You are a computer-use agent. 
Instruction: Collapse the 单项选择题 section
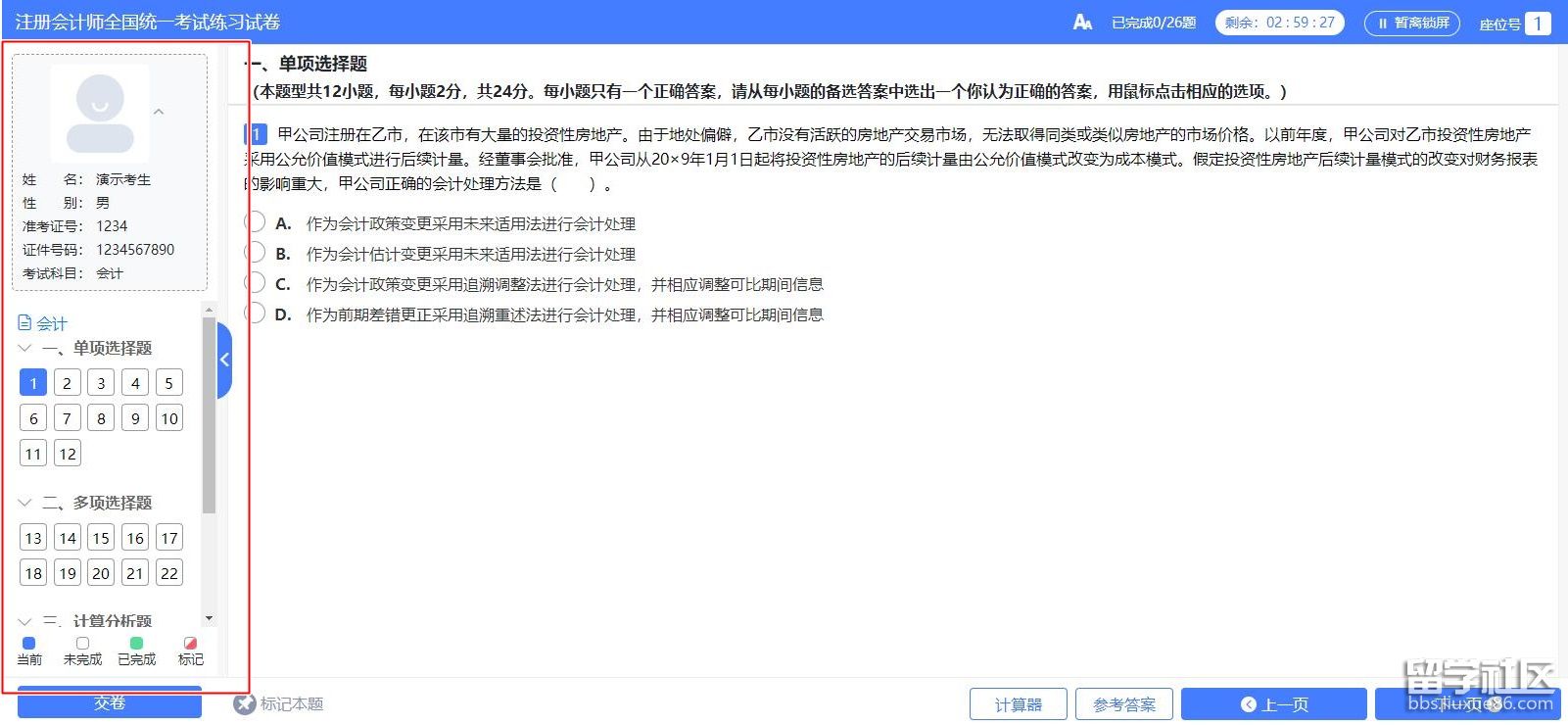25,348
